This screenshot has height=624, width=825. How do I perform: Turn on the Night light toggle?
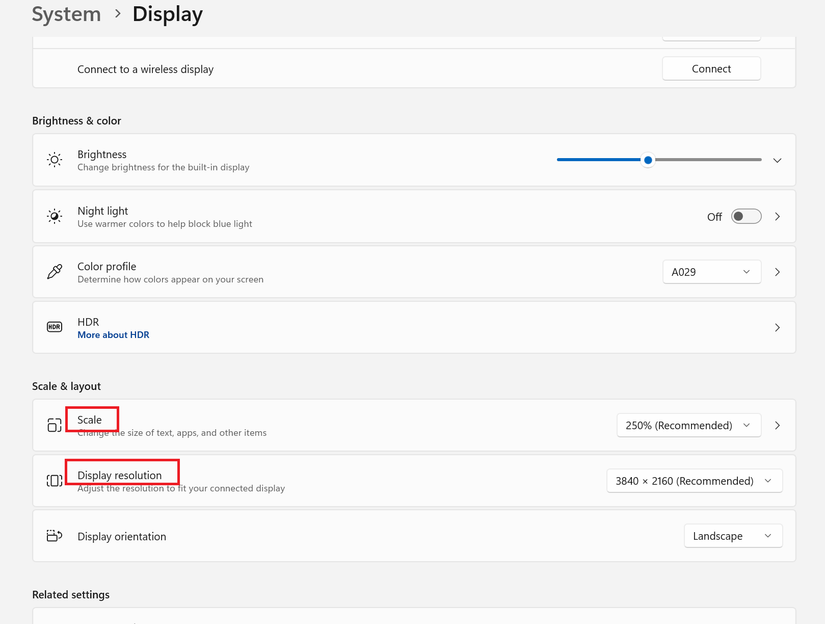pyautogui.click(x=746, y=216)
